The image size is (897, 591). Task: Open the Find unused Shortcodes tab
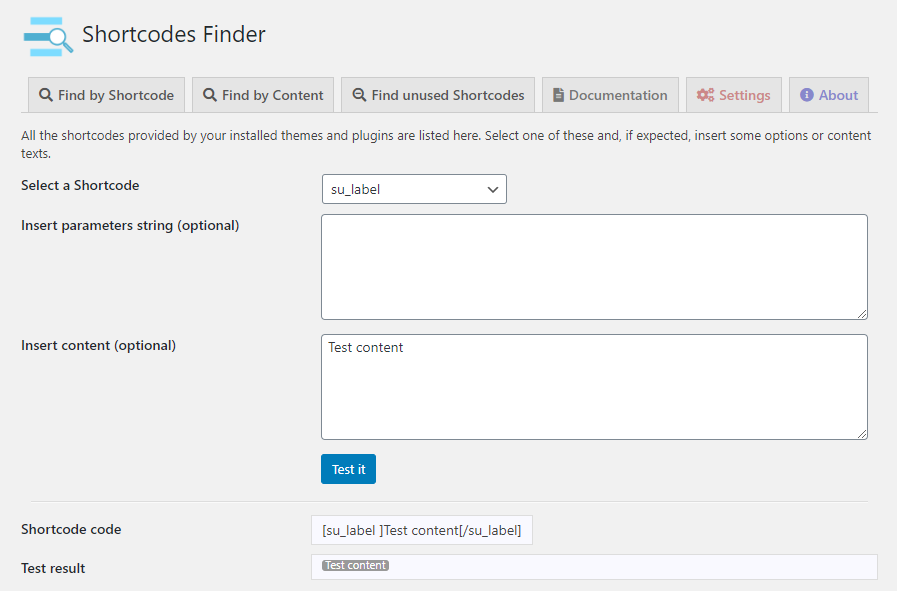pos(438,95)
